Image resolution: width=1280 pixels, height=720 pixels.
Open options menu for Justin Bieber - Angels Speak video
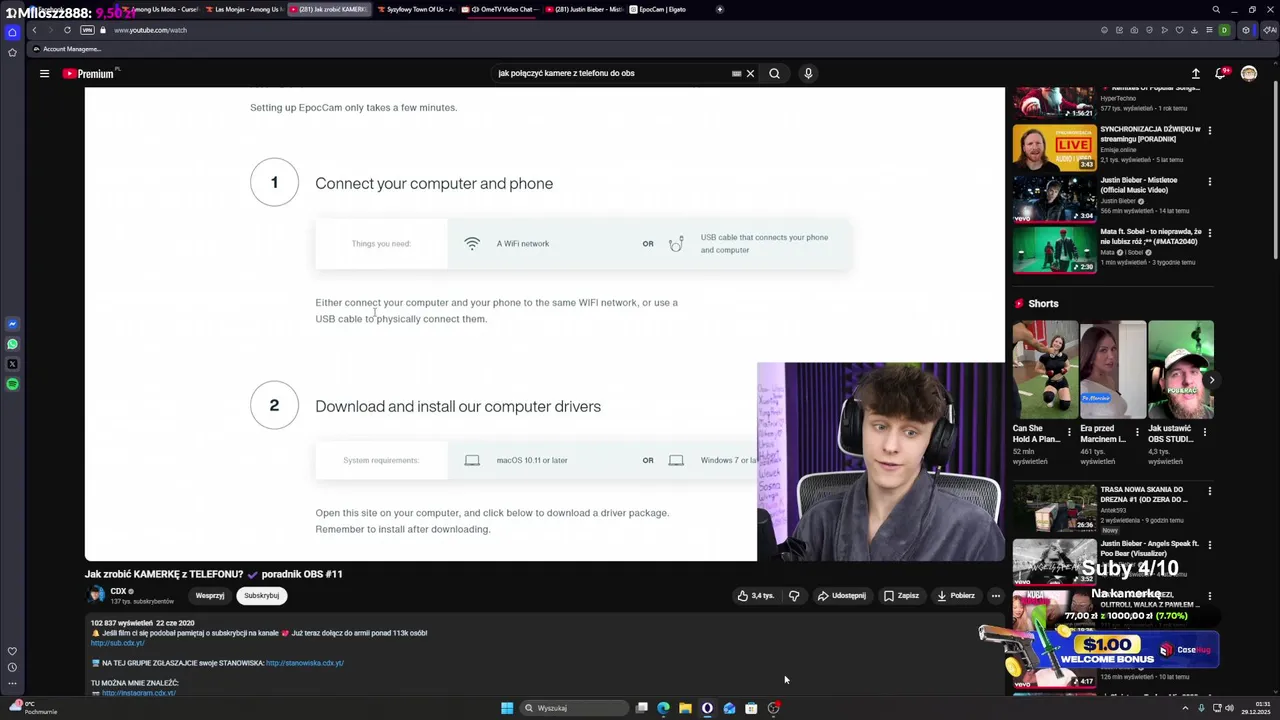click(x=1210, y=546)
